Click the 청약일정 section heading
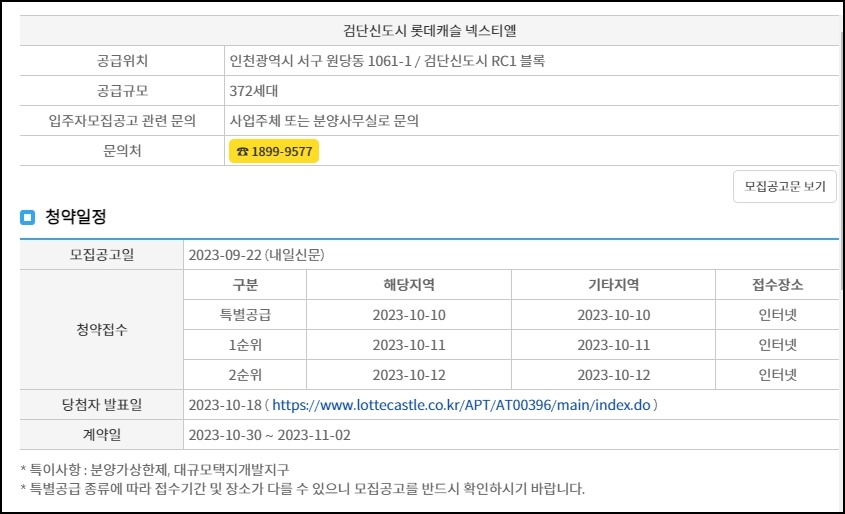 click(x=75, y=217)
